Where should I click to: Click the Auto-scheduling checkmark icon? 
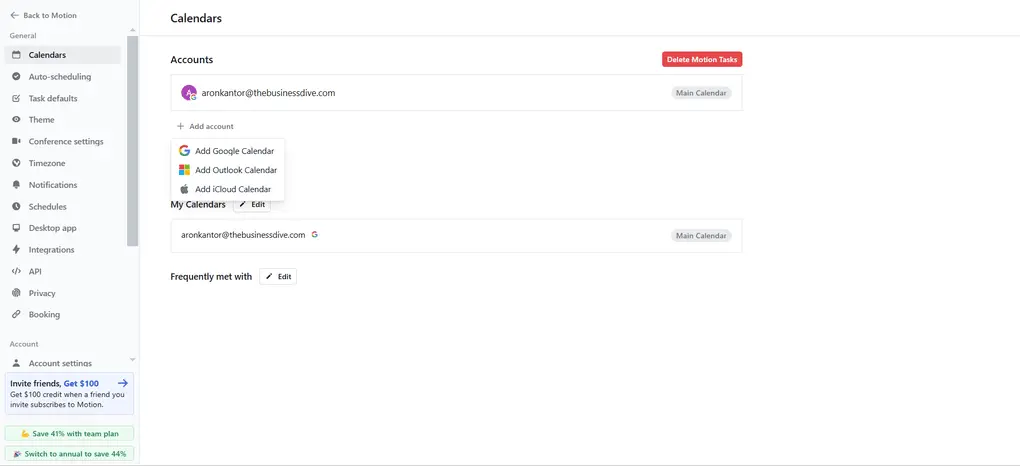coord(16,77)
